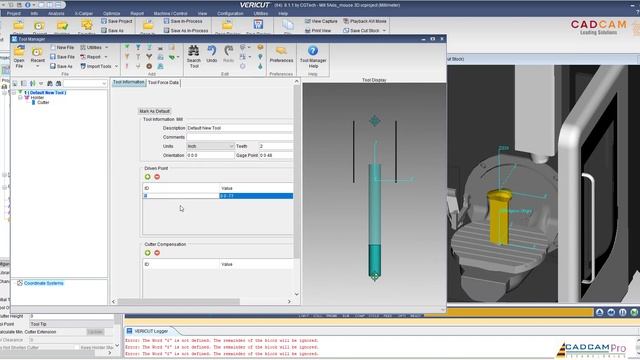Screen dimensions: 640x360
Task: Open the Report dropdown in Tool Manager
Action: 94,57
